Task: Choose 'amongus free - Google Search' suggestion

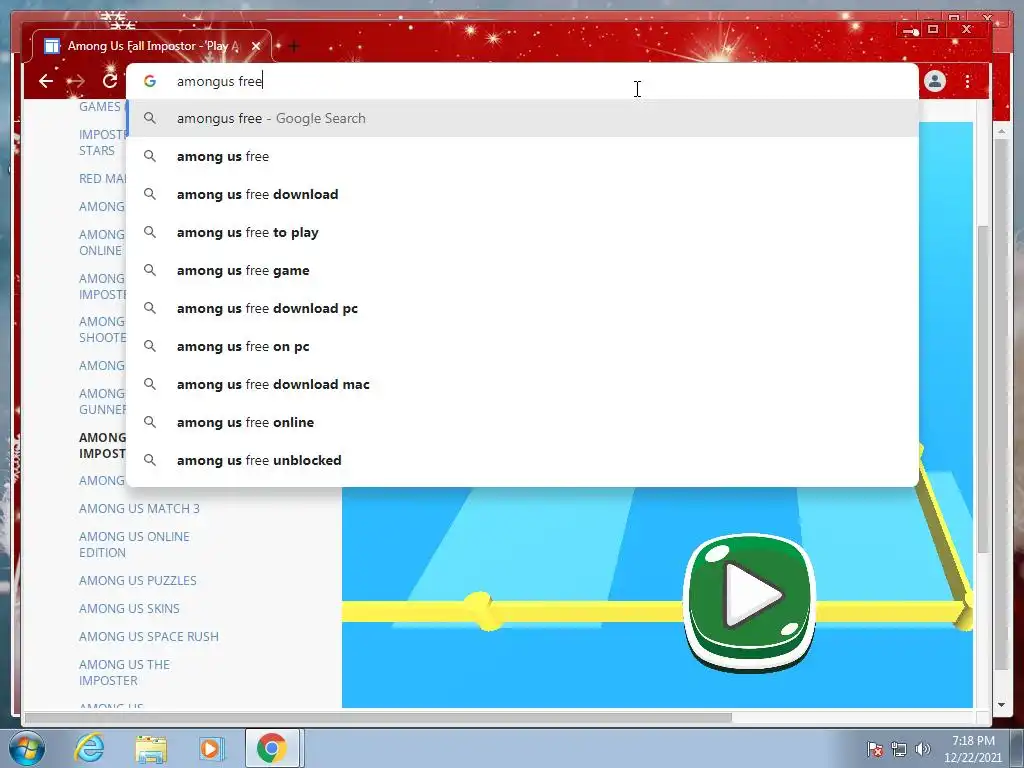Action: click(522, 118)
